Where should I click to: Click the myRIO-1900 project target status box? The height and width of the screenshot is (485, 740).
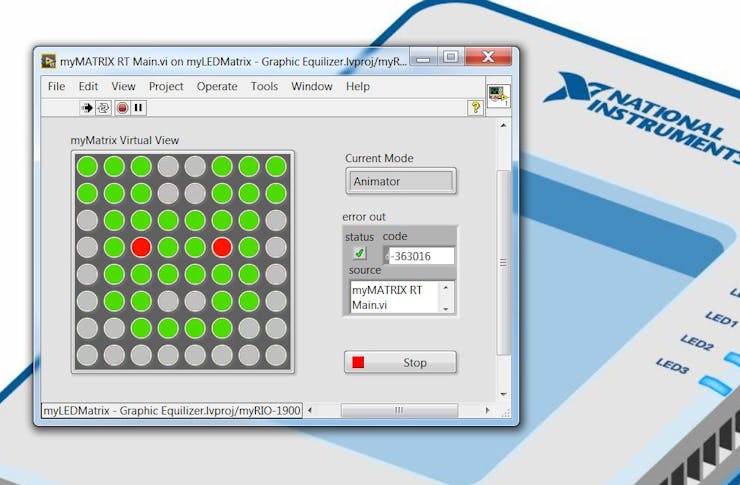(x=172, y=410)
